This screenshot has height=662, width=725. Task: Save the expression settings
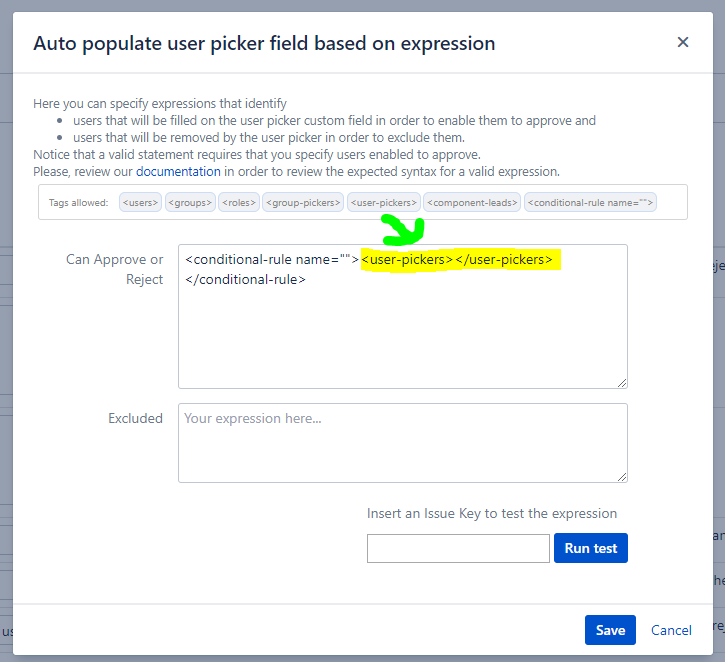pyautogui.click(x=610, y=630)
